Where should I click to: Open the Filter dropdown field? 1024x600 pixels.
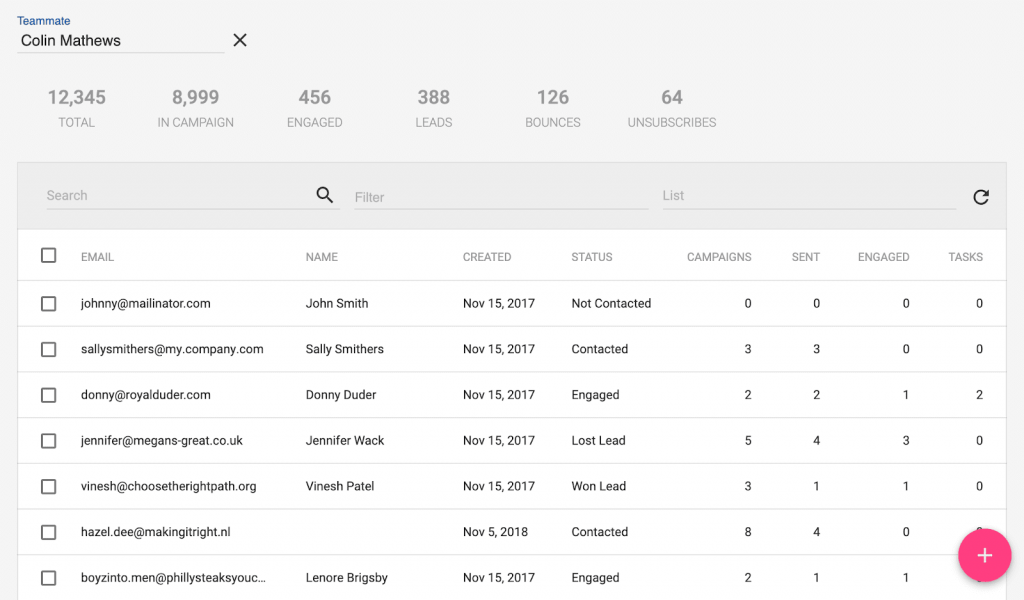click(501, 197)
